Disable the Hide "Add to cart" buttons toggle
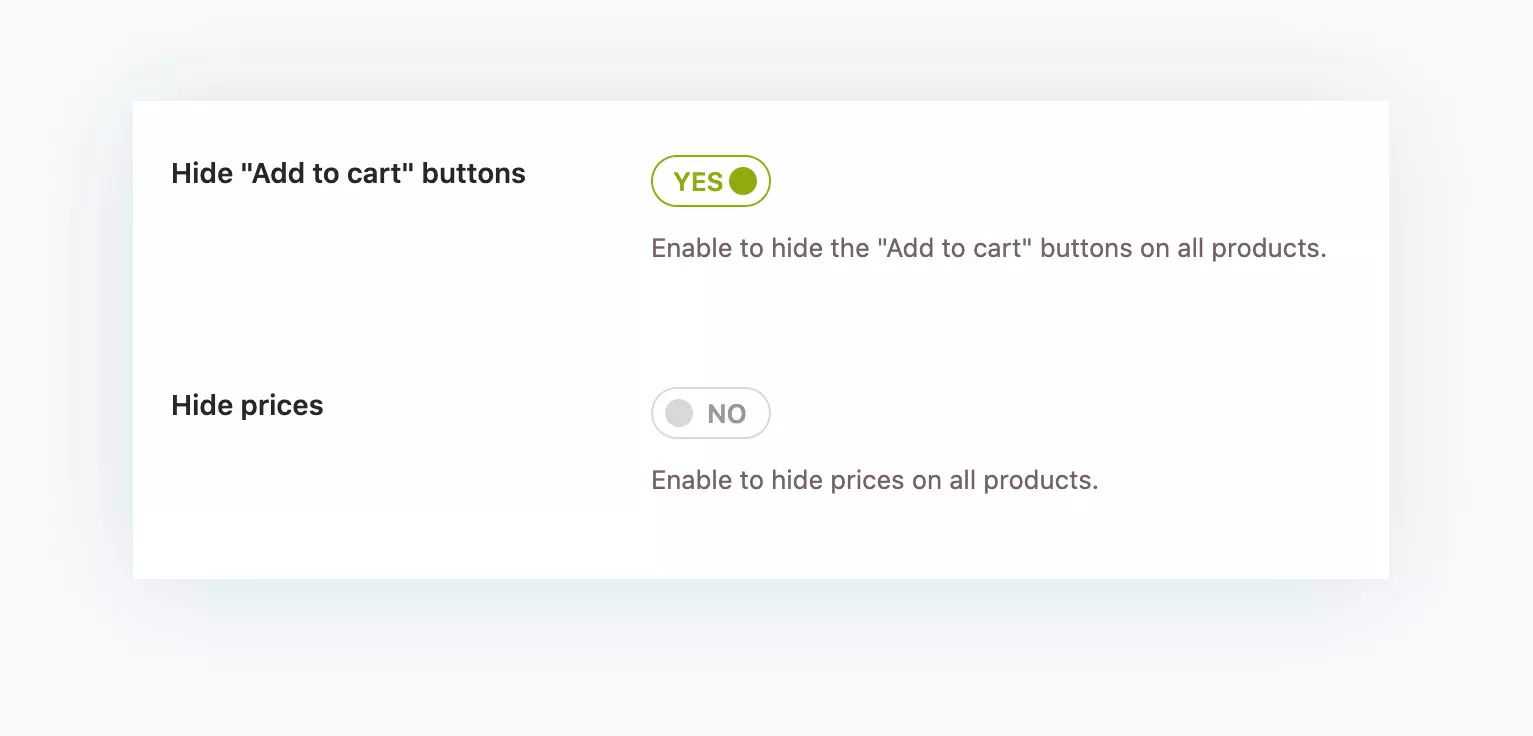This screenshot has width=1533, height=736. (710, 181)
